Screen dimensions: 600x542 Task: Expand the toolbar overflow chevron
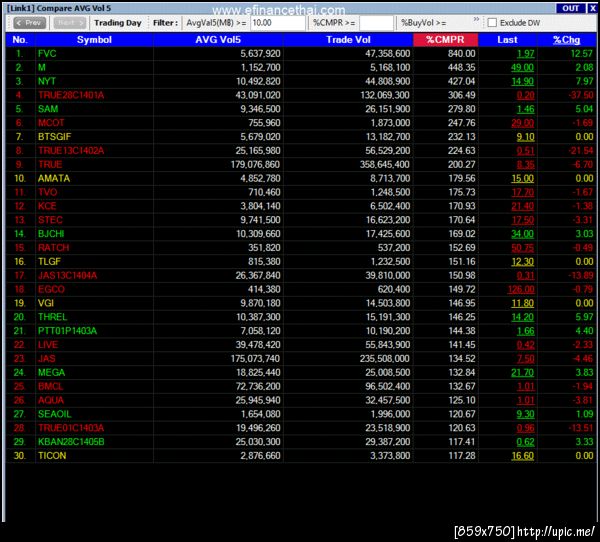point(476,19)
